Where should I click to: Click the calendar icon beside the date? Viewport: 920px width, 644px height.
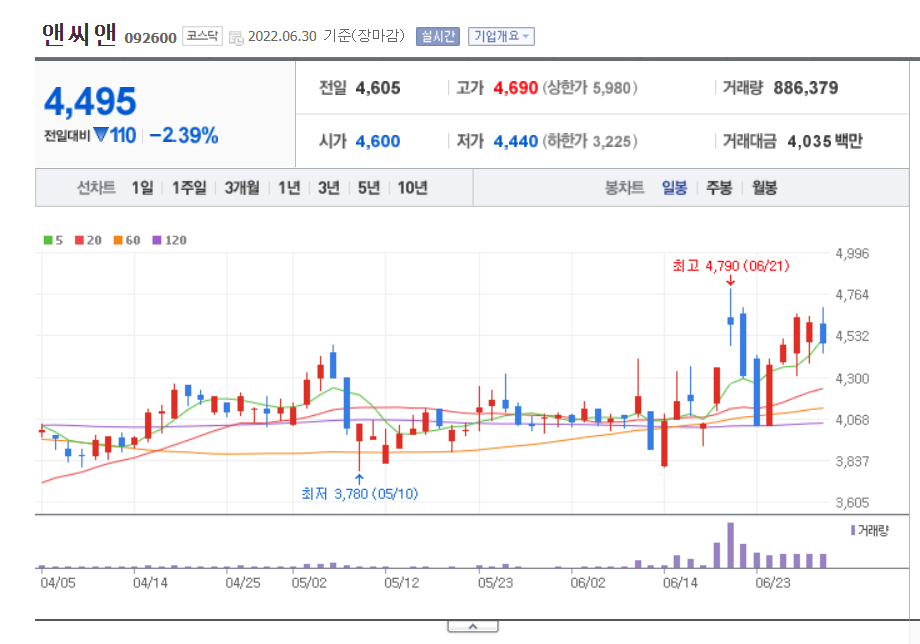236,38
